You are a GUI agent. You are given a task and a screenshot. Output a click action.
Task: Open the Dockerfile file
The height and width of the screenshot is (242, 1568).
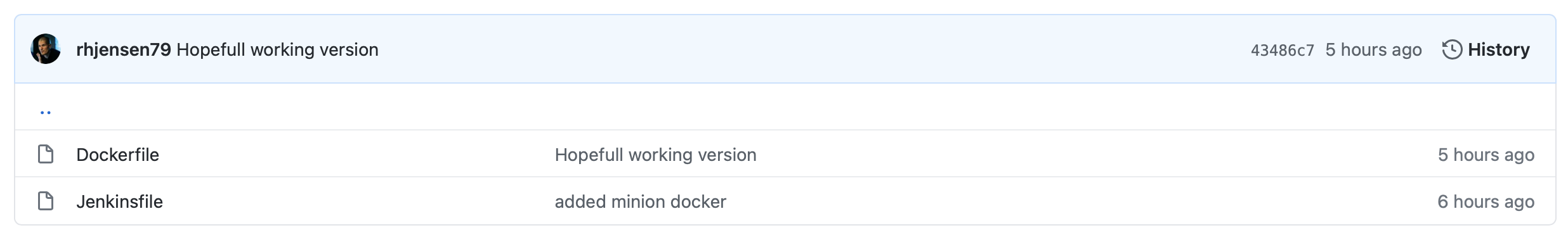(x=117, y=155)
